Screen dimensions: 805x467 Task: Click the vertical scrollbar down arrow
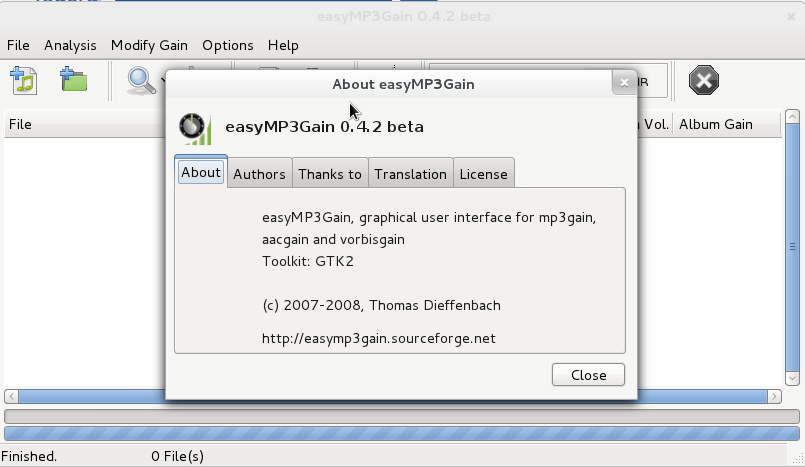[x=792, y=378]
